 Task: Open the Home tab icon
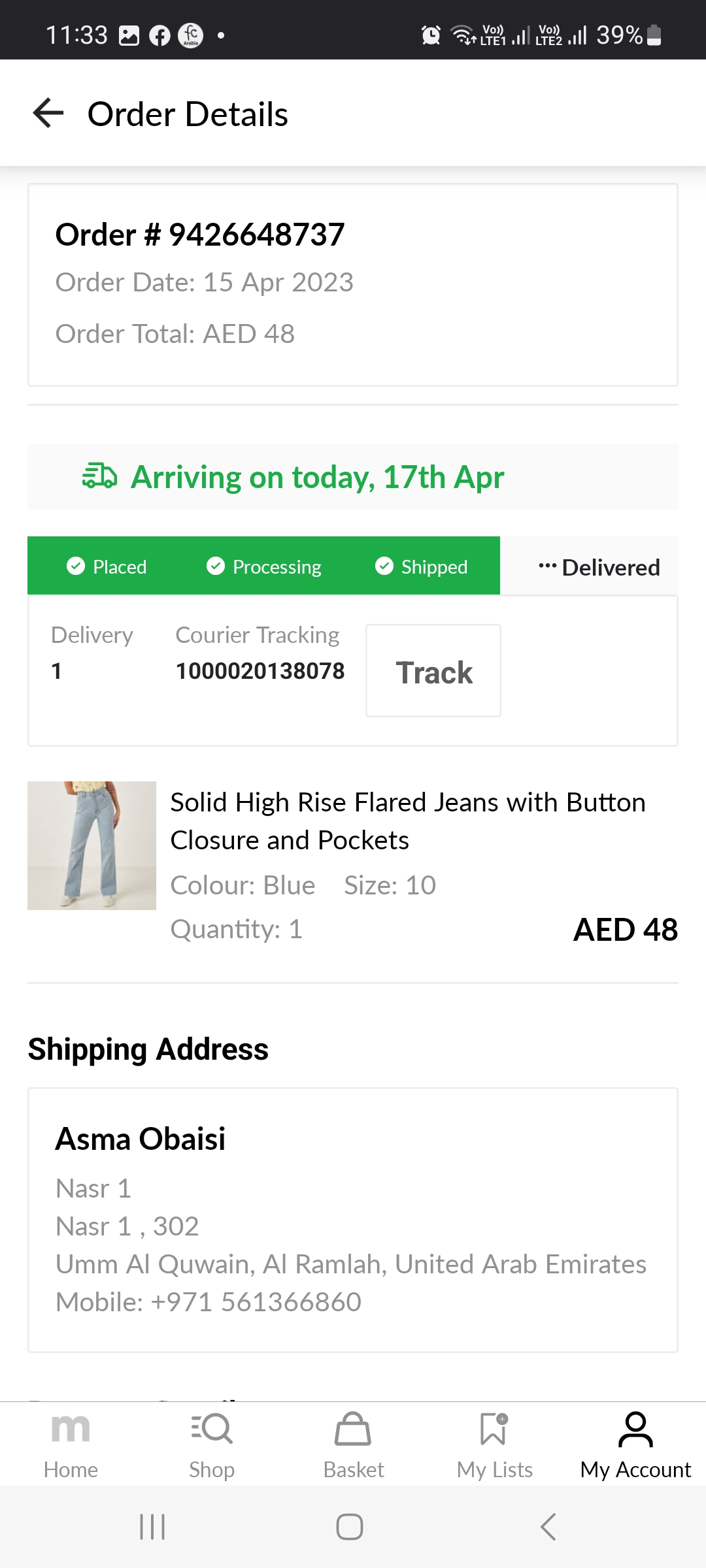point(71,1429)
